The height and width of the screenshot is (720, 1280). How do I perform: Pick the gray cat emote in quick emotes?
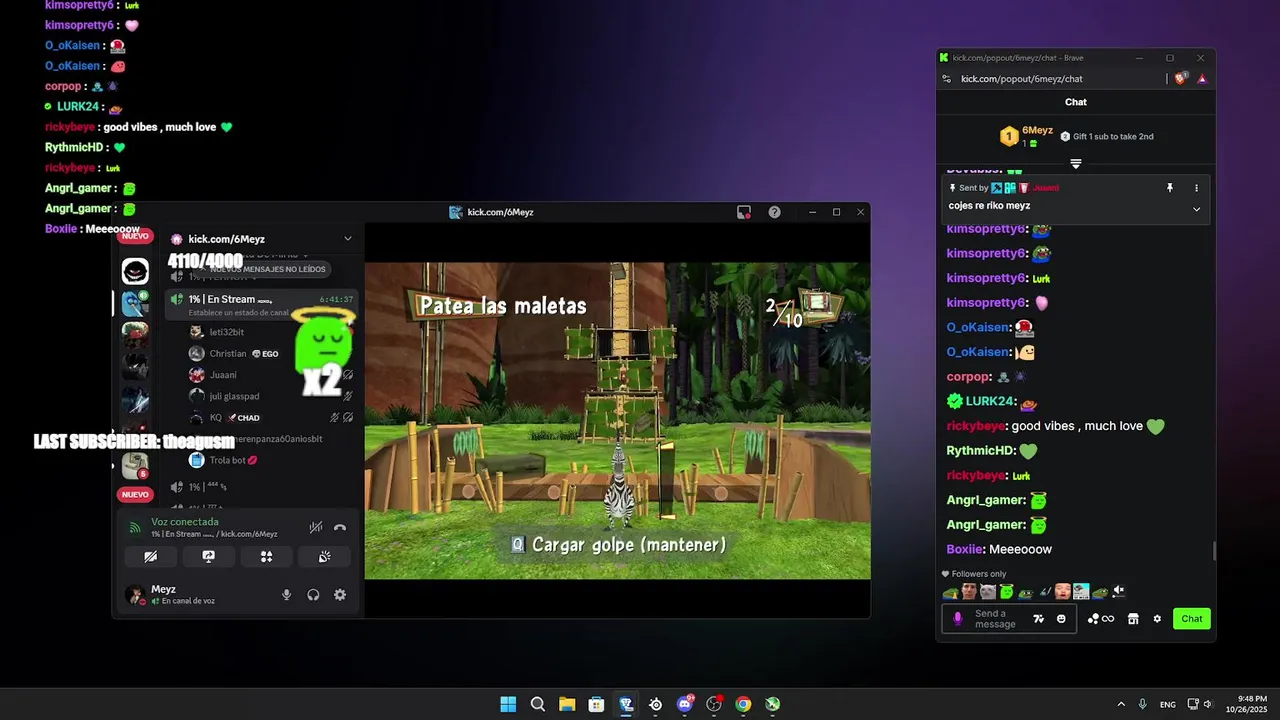[988, 592]
